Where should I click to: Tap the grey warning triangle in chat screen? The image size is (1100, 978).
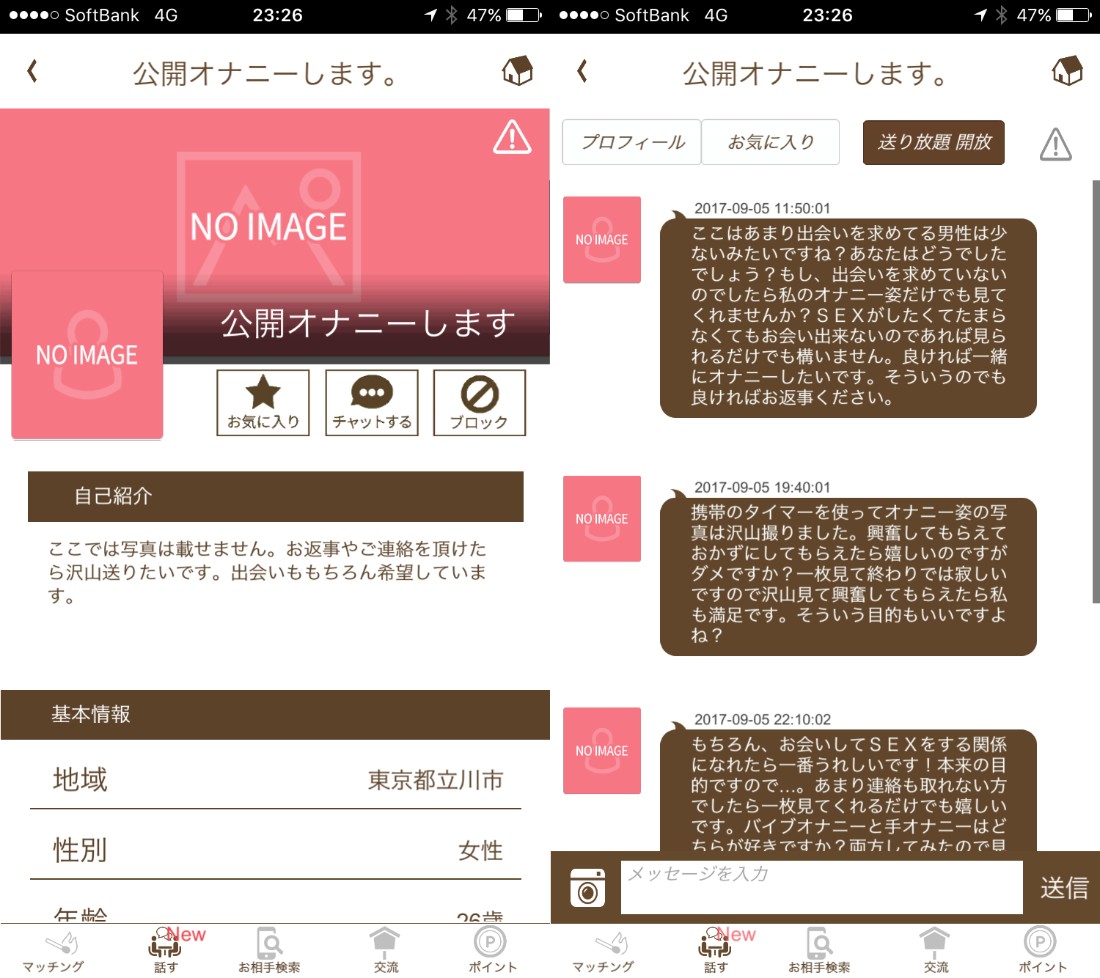click(1055, 145)
